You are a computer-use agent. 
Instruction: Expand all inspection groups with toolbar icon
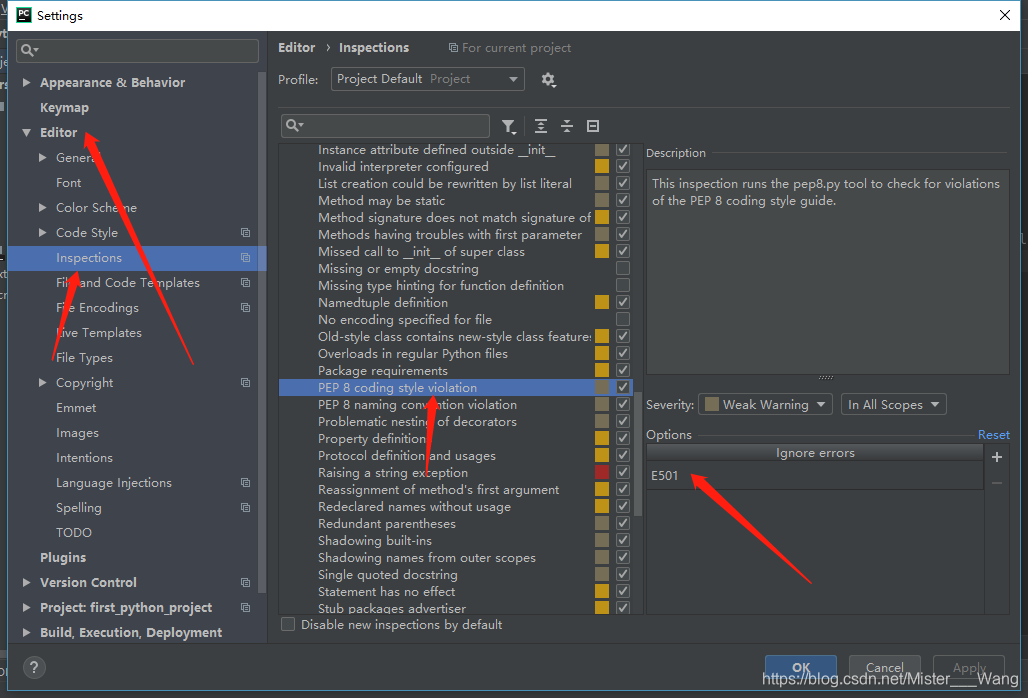point(539,126)
